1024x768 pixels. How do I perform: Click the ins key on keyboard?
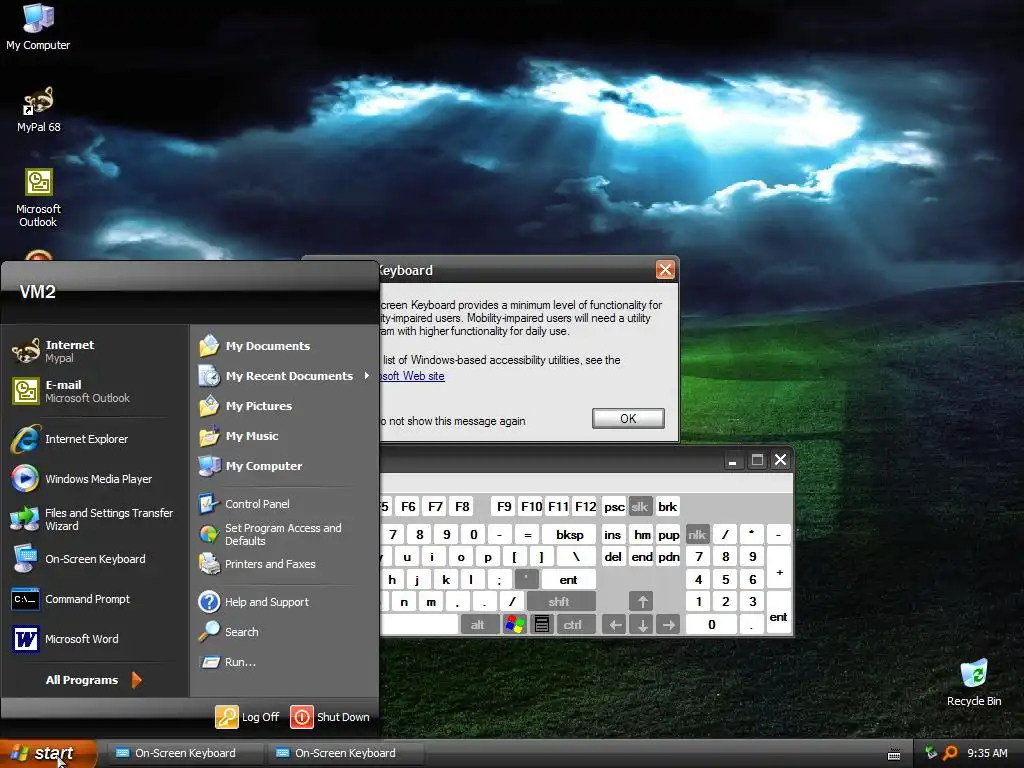(x=613, y=535)
